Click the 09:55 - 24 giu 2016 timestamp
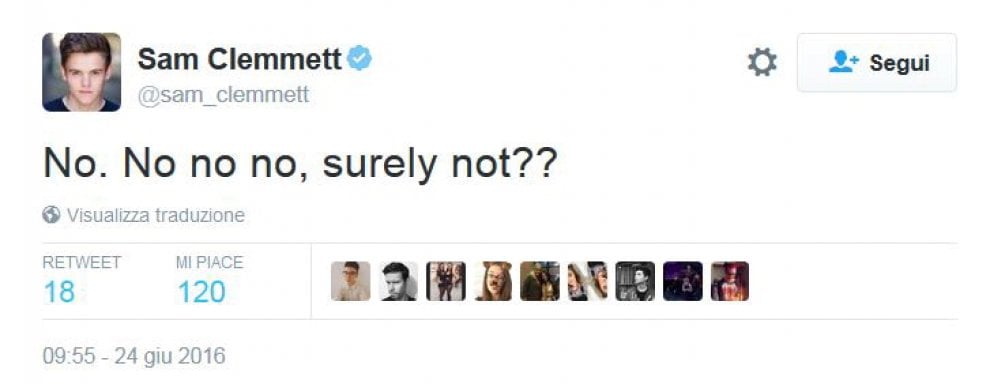Viewport: 990px width, 384px height. (x=134, y=356)
